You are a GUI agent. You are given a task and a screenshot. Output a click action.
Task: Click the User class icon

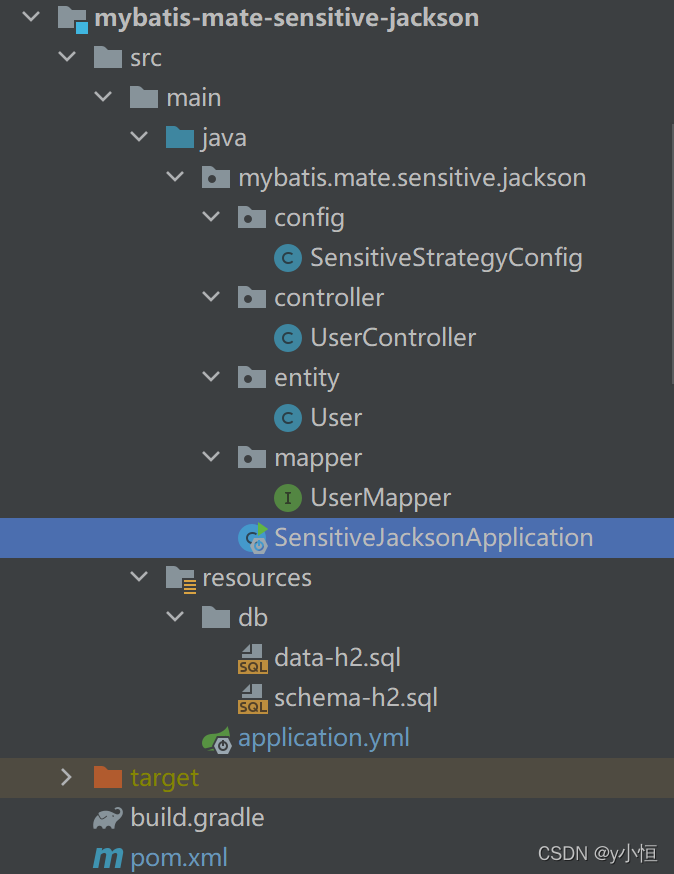click(288, 418)
